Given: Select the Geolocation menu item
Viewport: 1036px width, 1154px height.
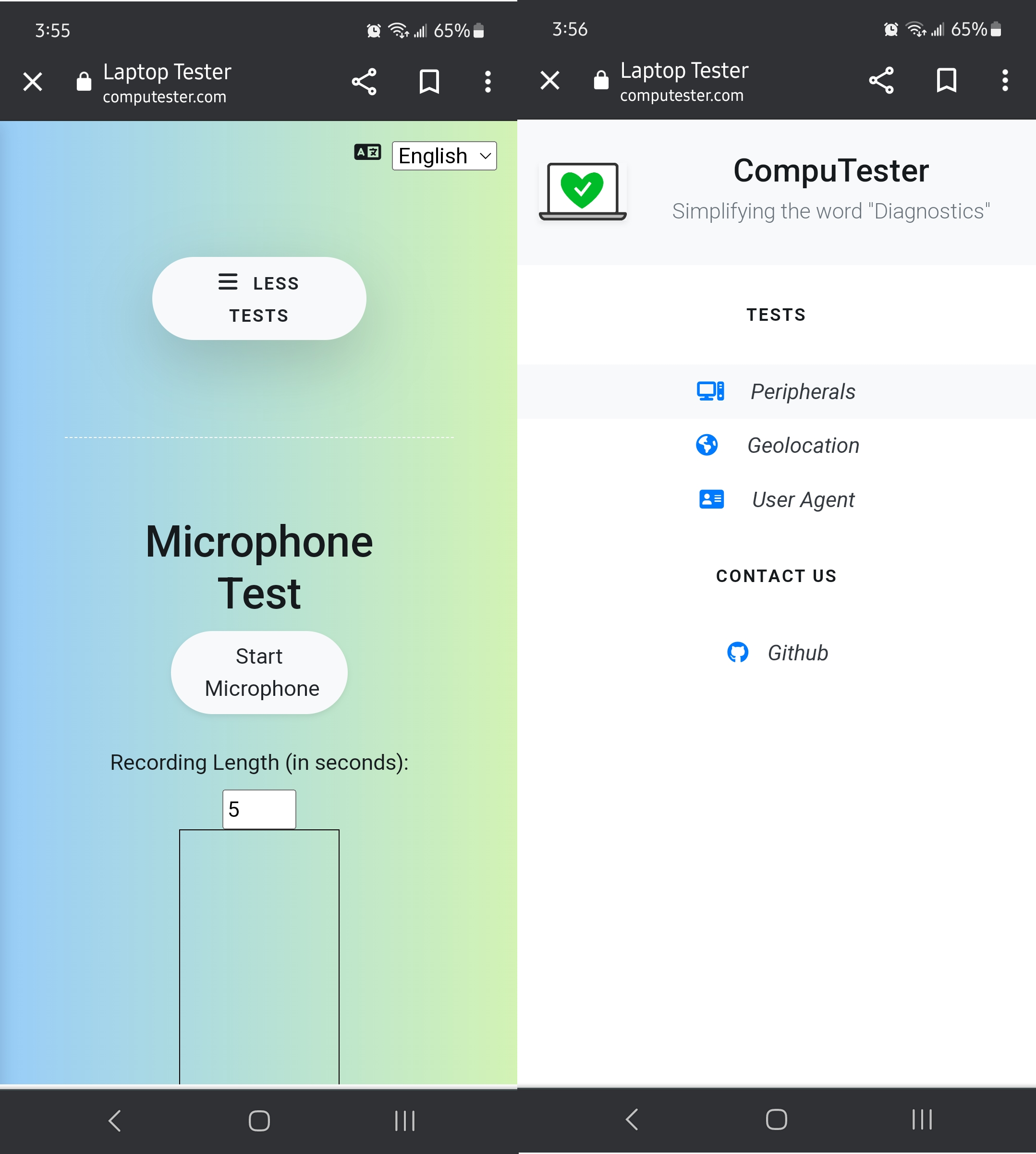Looking at the screenshot, I should pyautogui.click(x=803, y=446).
